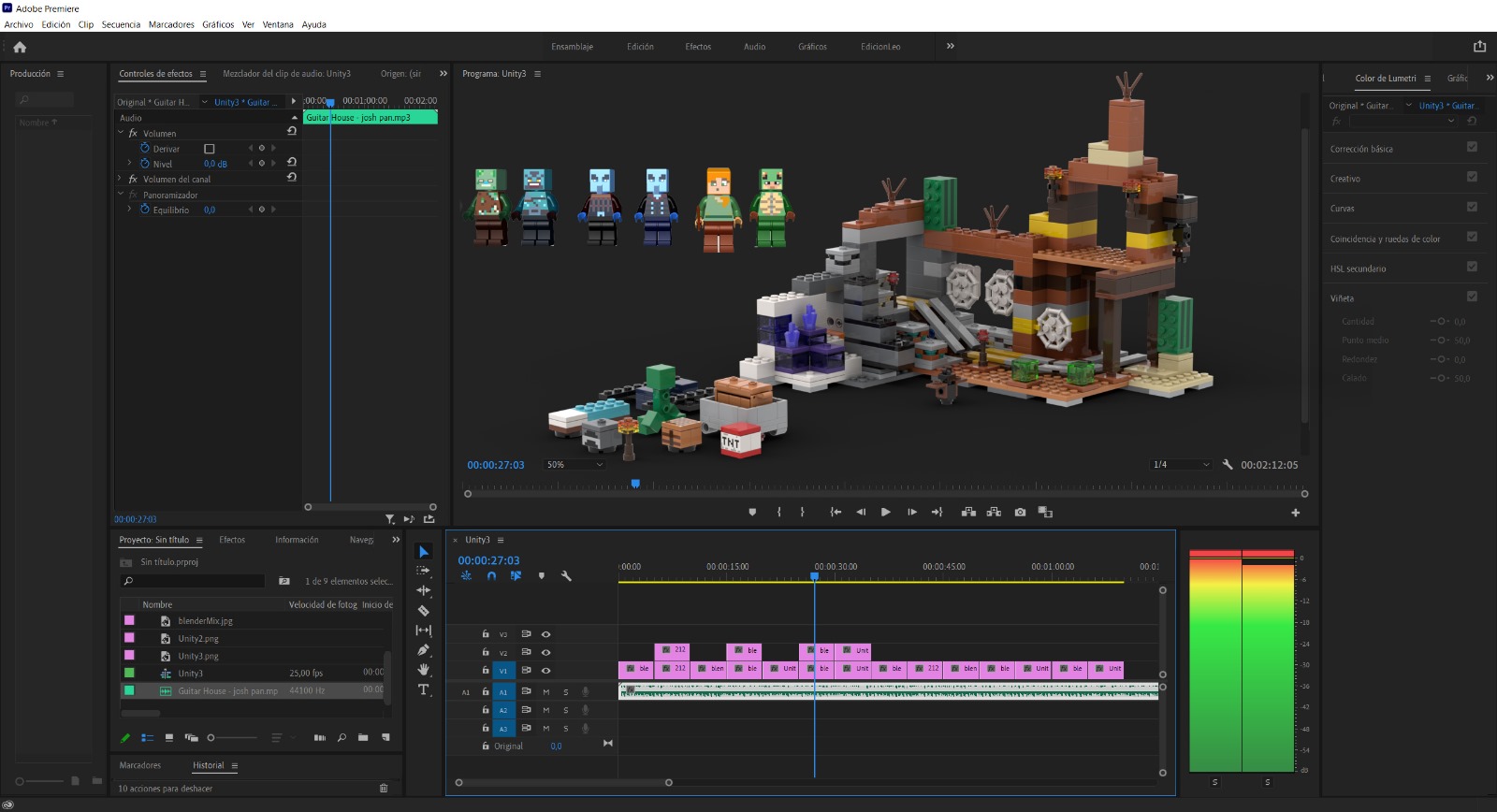The height and width of the screenshot is (812, 1497).
Task: Open Program monitor settings wrench
Action: (1228, 464)
